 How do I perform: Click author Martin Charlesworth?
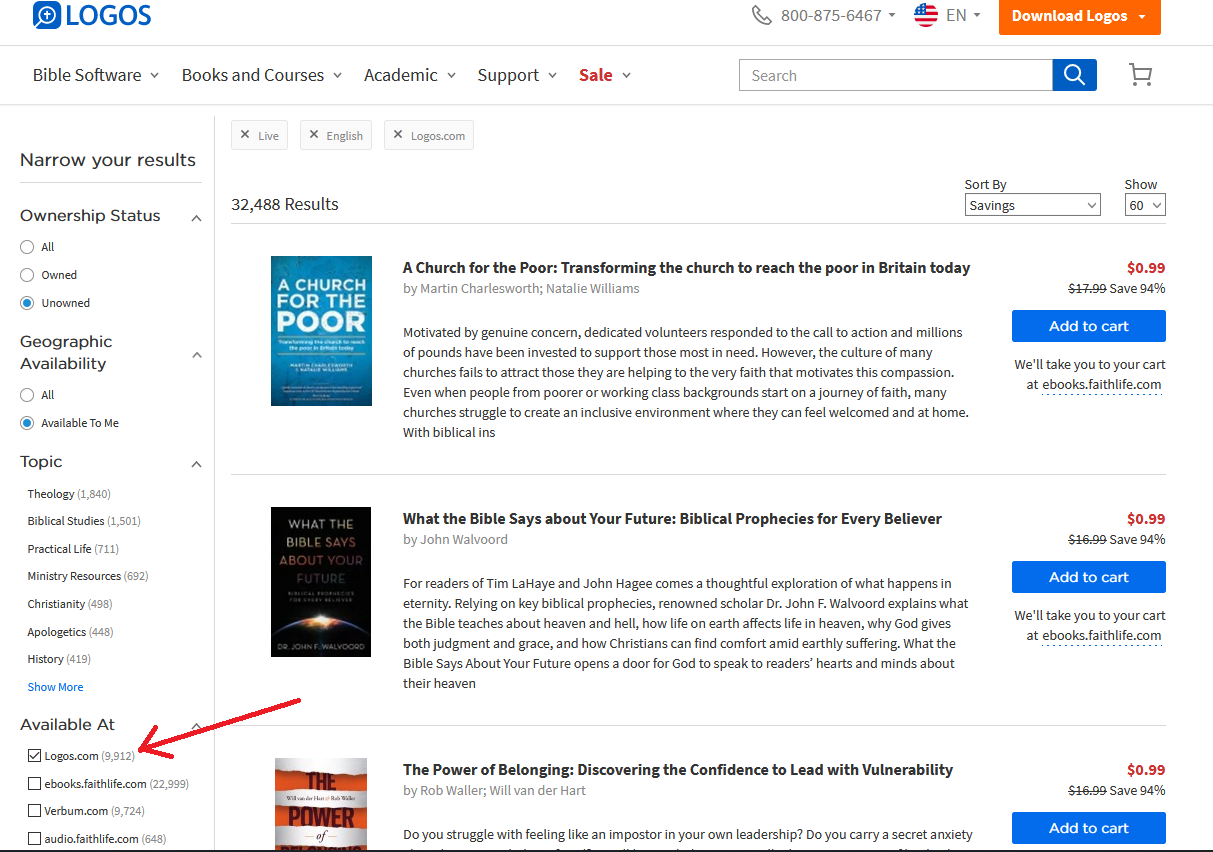tap(481, 289)
